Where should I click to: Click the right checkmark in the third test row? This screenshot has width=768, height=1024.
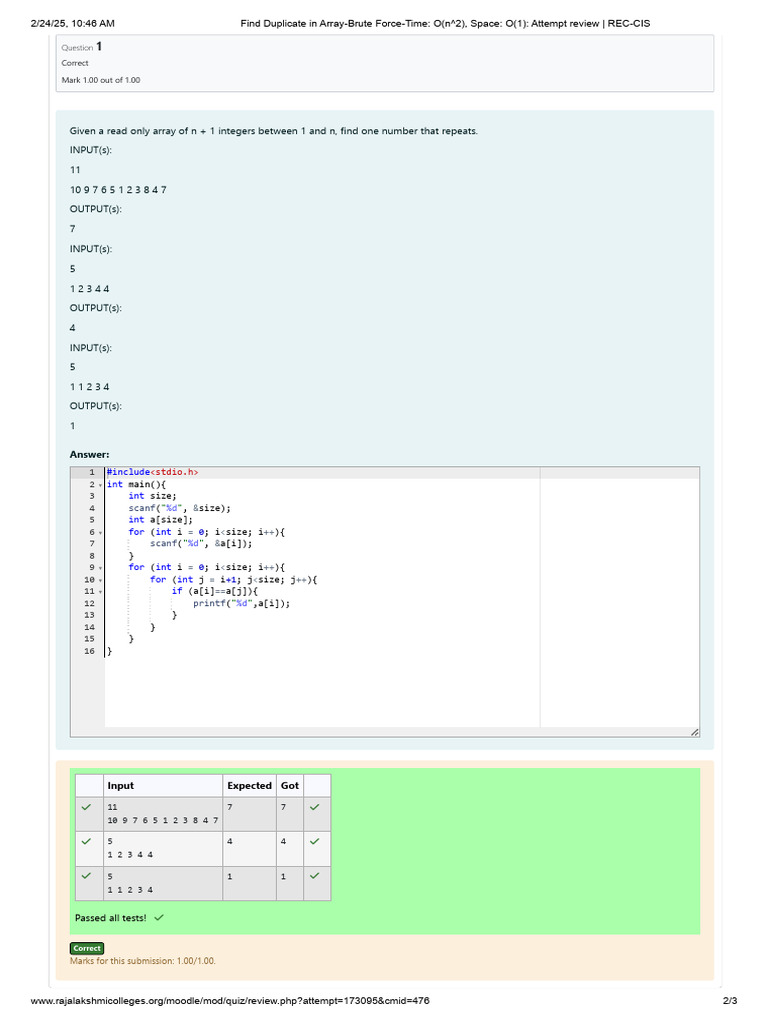(315, 876)
